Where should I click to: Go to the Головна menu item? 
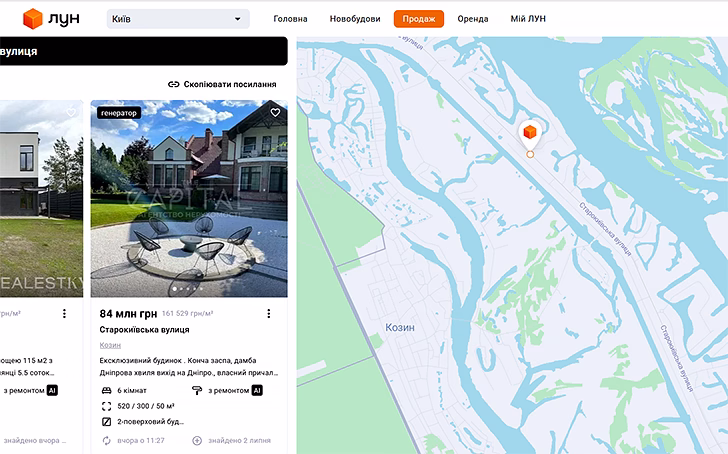(290, 19)
